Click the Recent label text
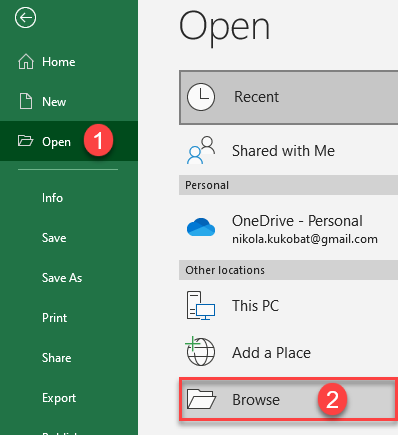Image resolution: width=398 pixels, height=435 pixels. 257,97
